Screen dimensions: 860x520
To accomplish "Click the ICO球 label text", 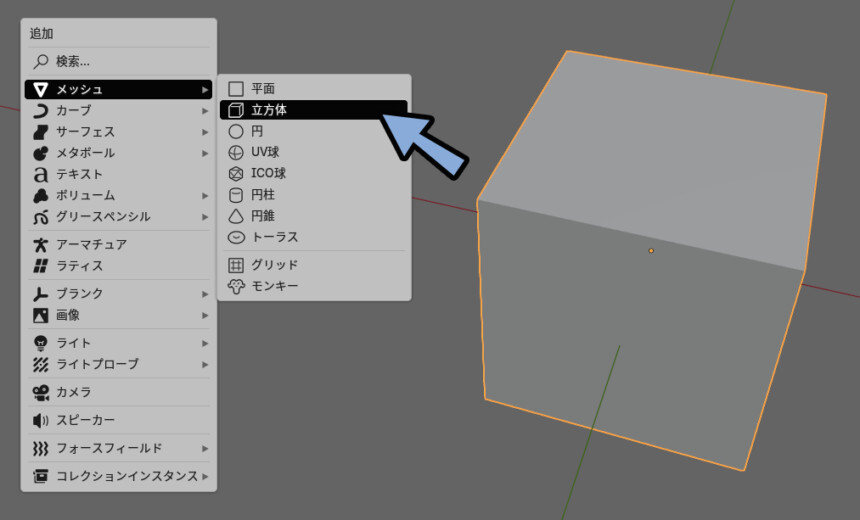I will [268, 174].
